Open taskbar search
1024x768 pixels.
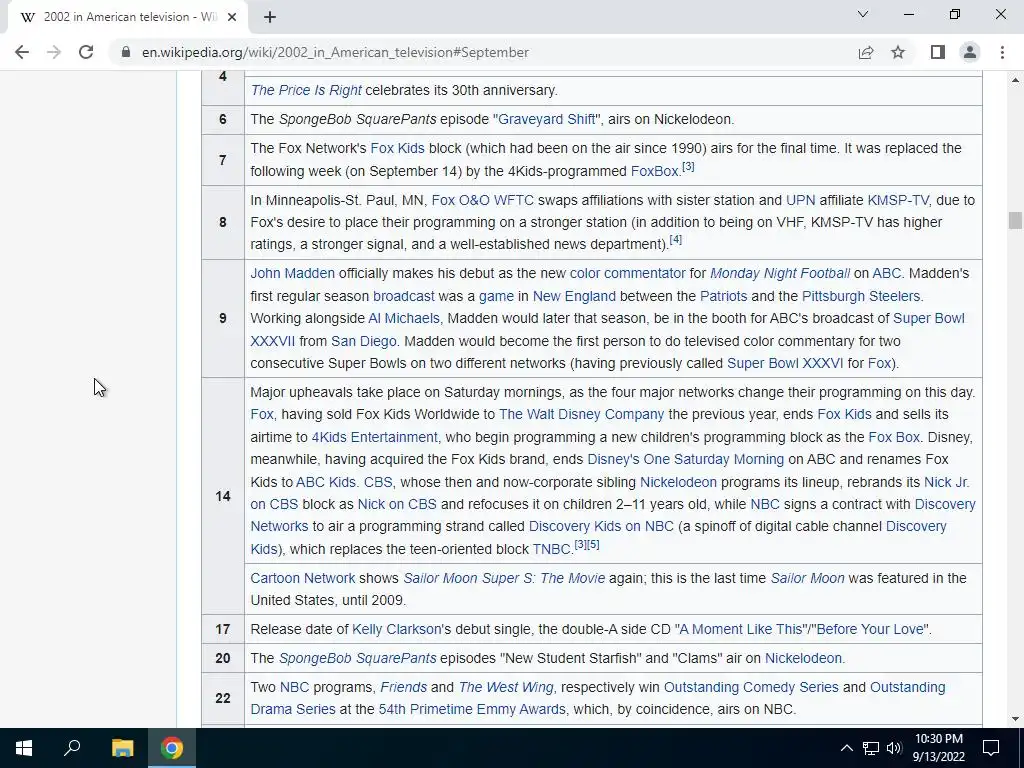(72, 748)
